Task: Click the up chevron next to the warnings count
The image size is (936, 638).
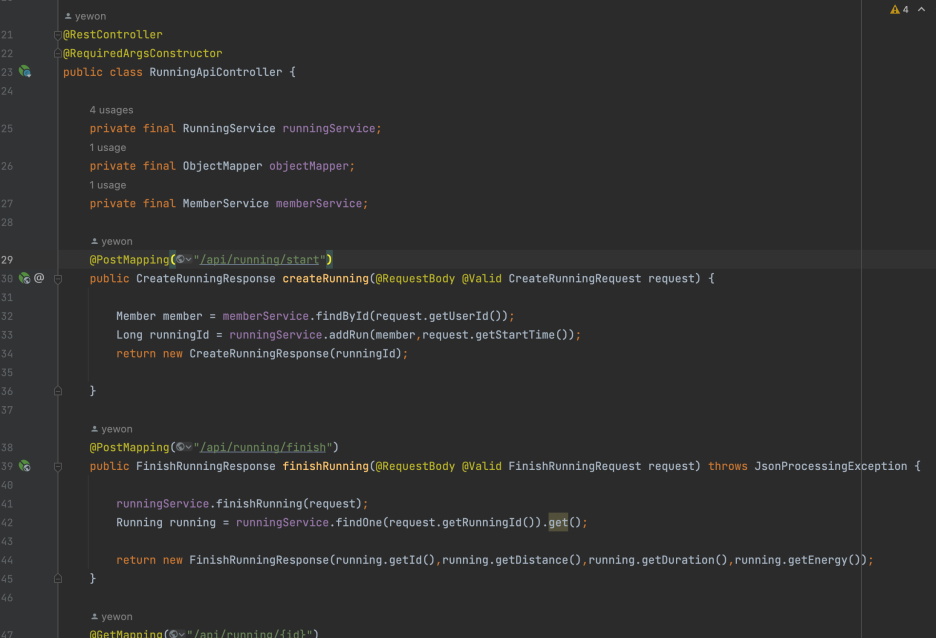Action: click(x=921, y=10)
